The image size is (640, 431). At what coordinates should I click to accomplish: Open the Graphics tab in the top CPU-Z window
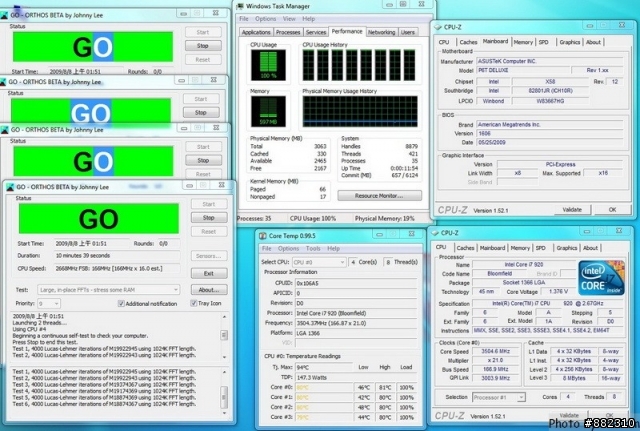(x=569, y=42)
